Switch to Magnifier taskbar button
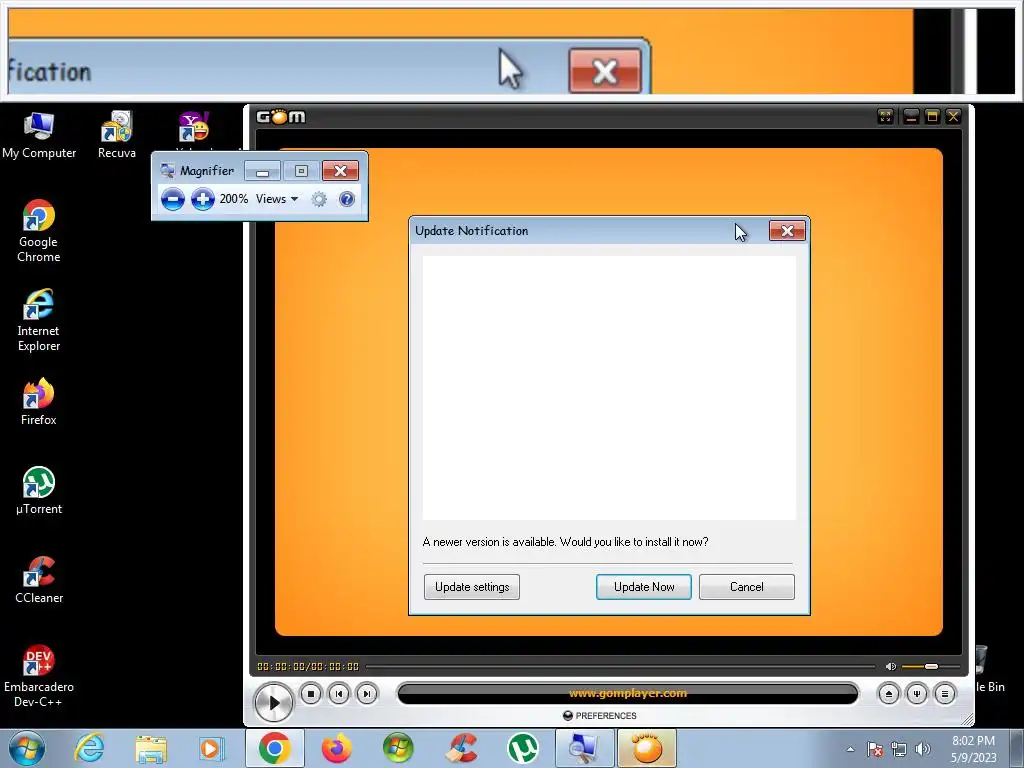This screenshot has height=768, width=1024. [x=584, y=748]
